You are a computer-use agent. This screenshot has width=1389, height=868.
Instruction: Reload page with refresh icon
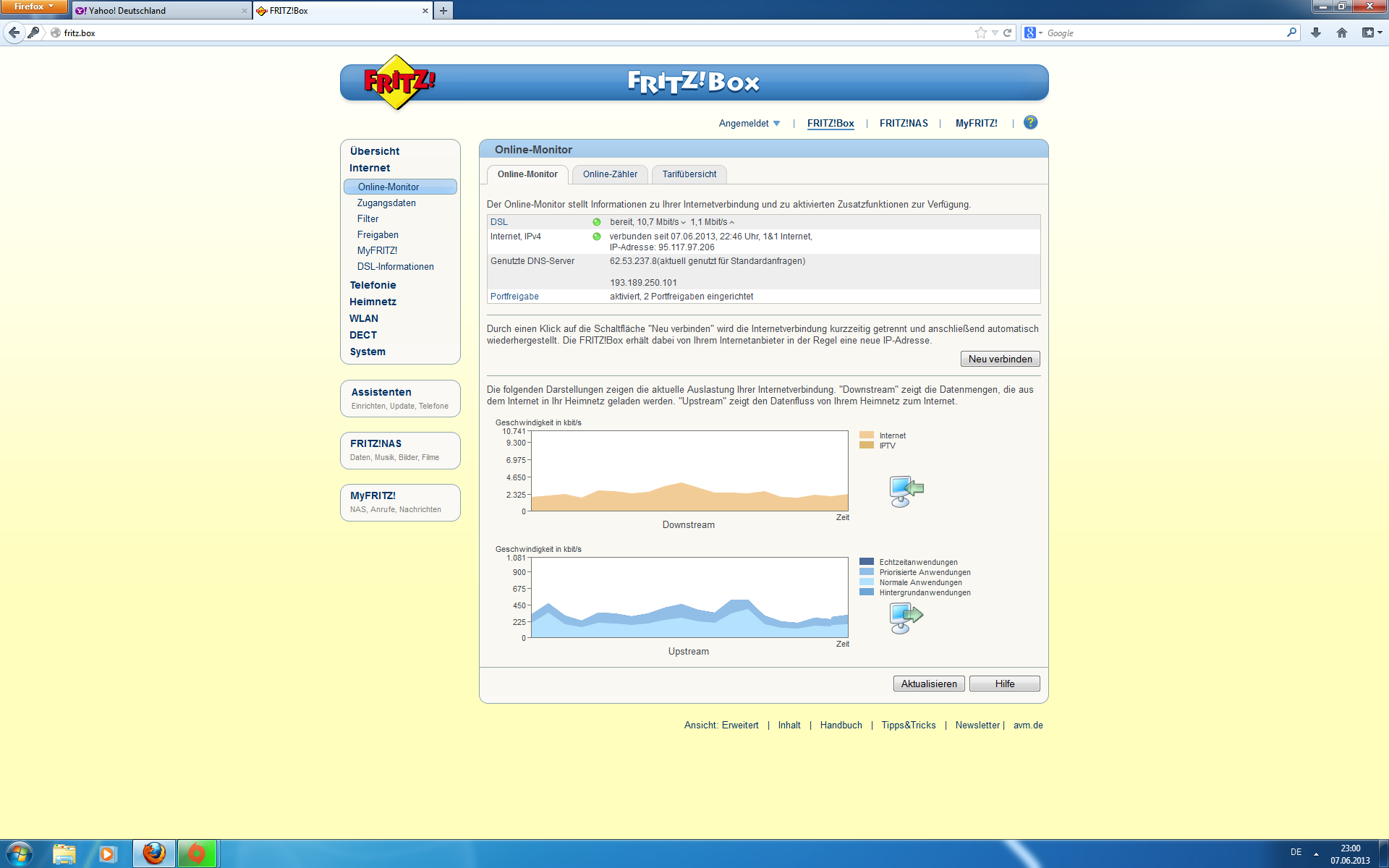[1007, 33]
